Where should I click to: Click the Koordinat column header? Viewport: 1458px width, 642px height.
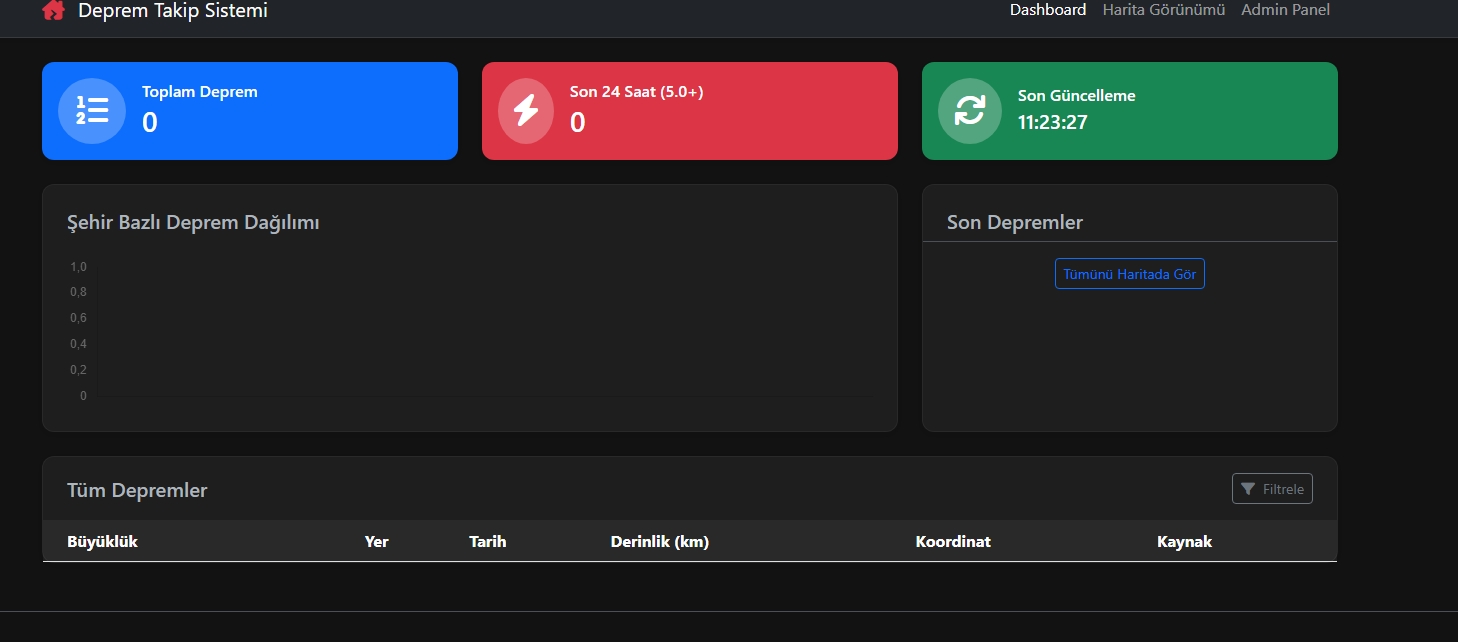pos(953,541)
